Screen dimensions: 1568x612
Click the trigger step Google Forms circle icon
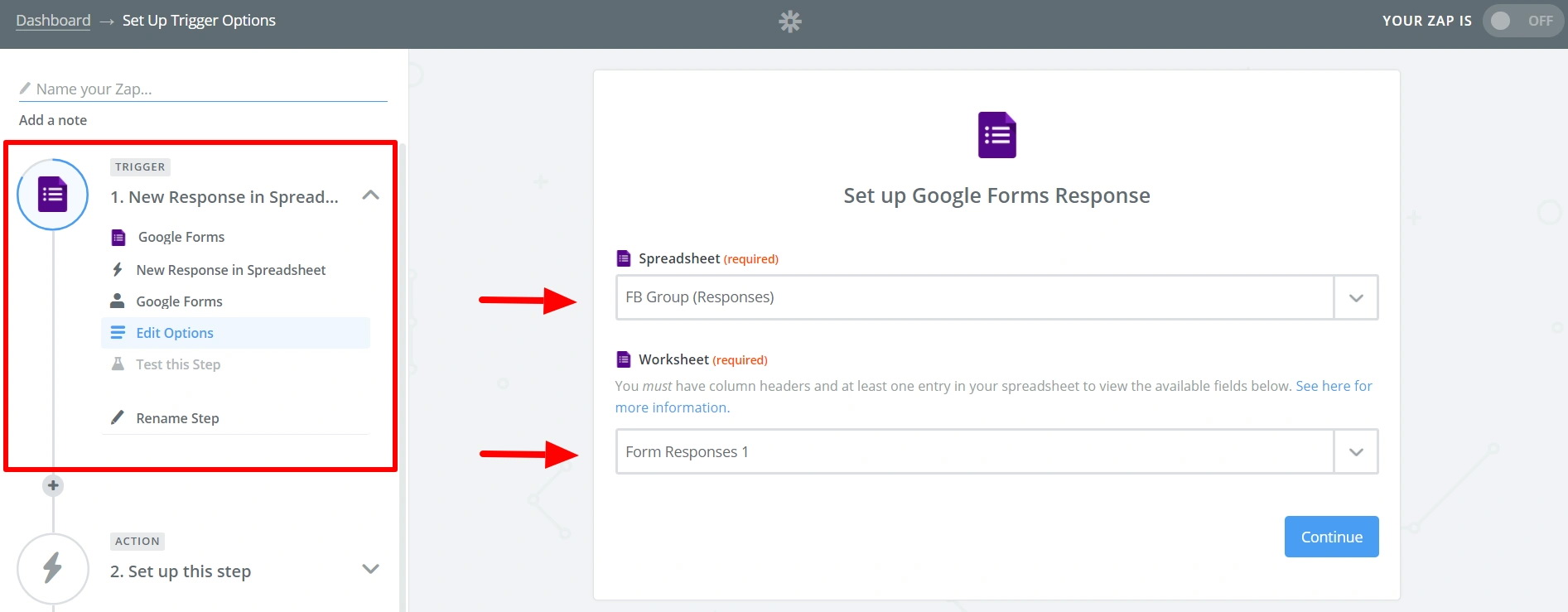[x=53, y=195]
